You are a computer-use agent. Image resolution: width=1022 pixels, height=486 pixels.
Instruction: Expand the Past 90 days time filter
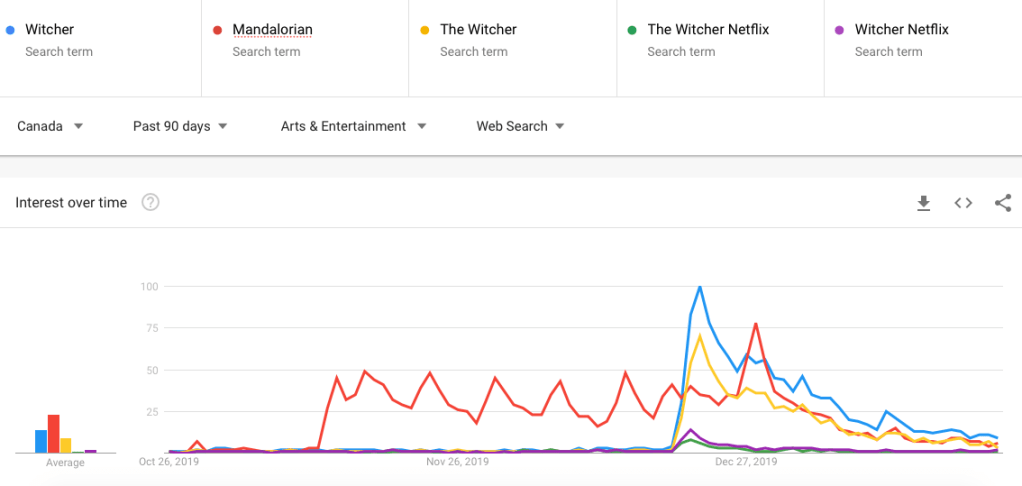180,126
